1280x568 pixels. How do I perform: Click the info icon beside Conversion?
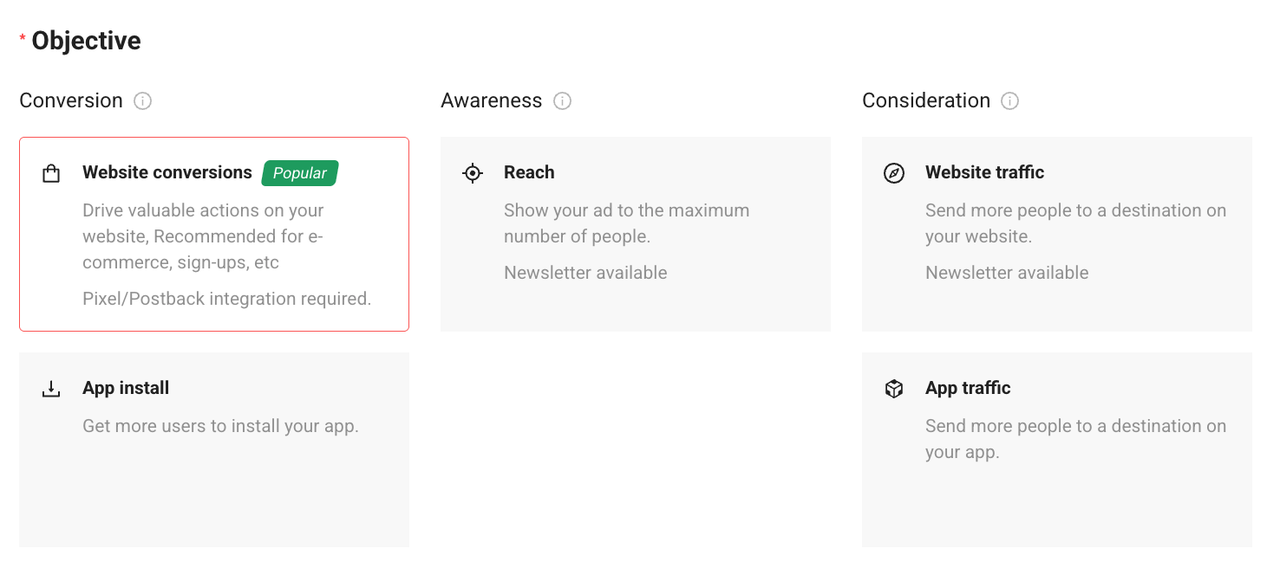pos(143,101)
